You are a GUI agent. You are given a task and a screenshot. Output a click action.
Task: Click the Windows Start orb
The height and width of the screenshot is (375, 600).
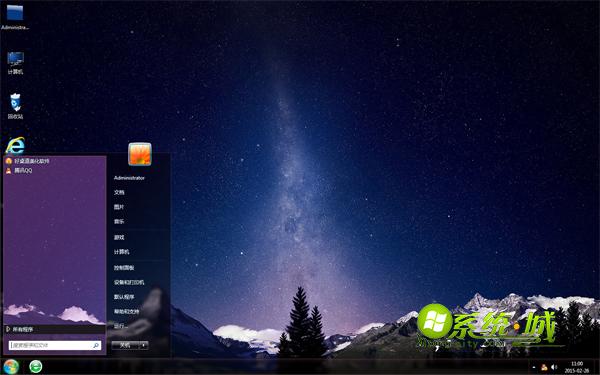pos(11,367)
